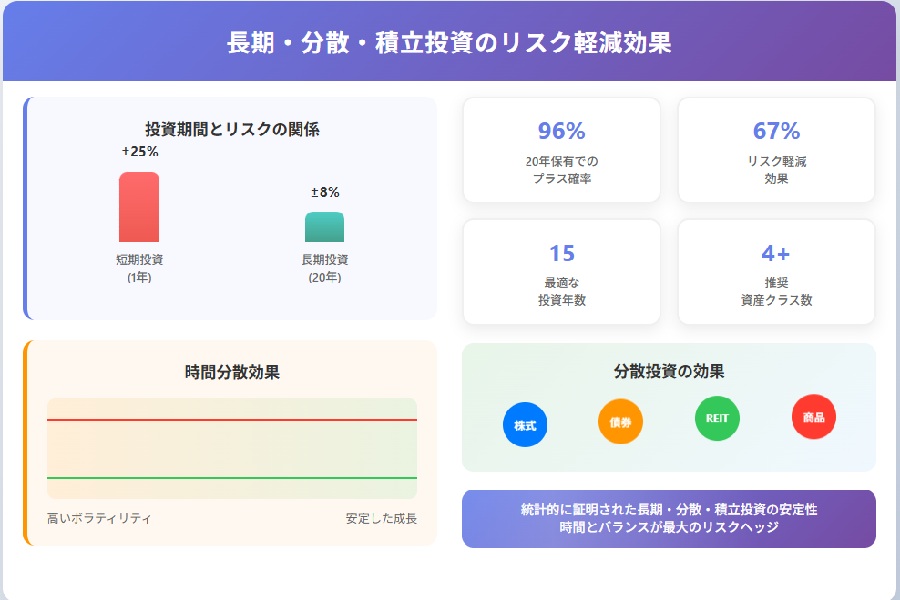Click the main title header banner

point(449,41)
